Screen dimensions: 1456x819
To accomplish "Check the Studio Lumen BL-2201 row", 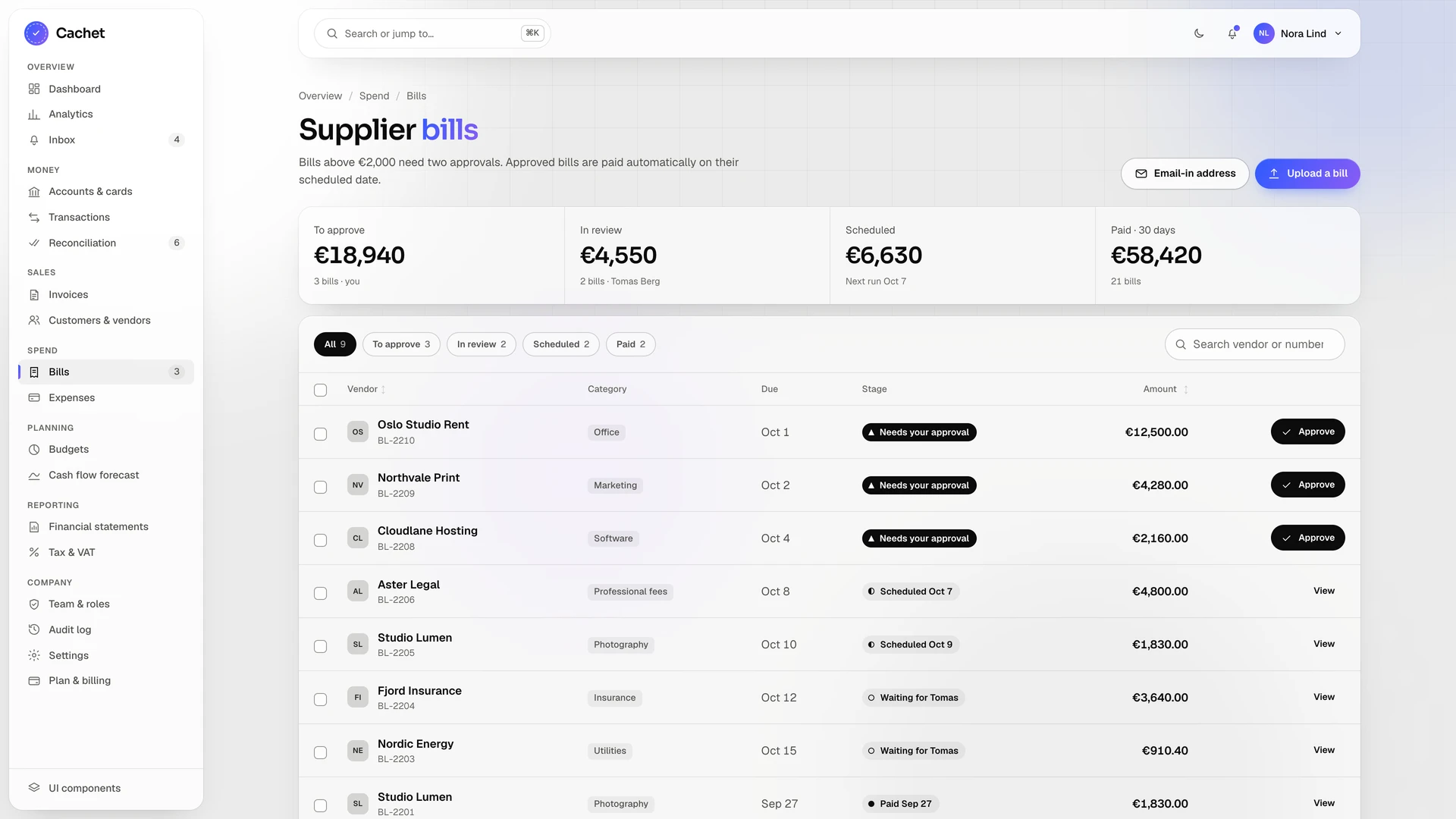I will pyautogui.click(x=321, y=805).
